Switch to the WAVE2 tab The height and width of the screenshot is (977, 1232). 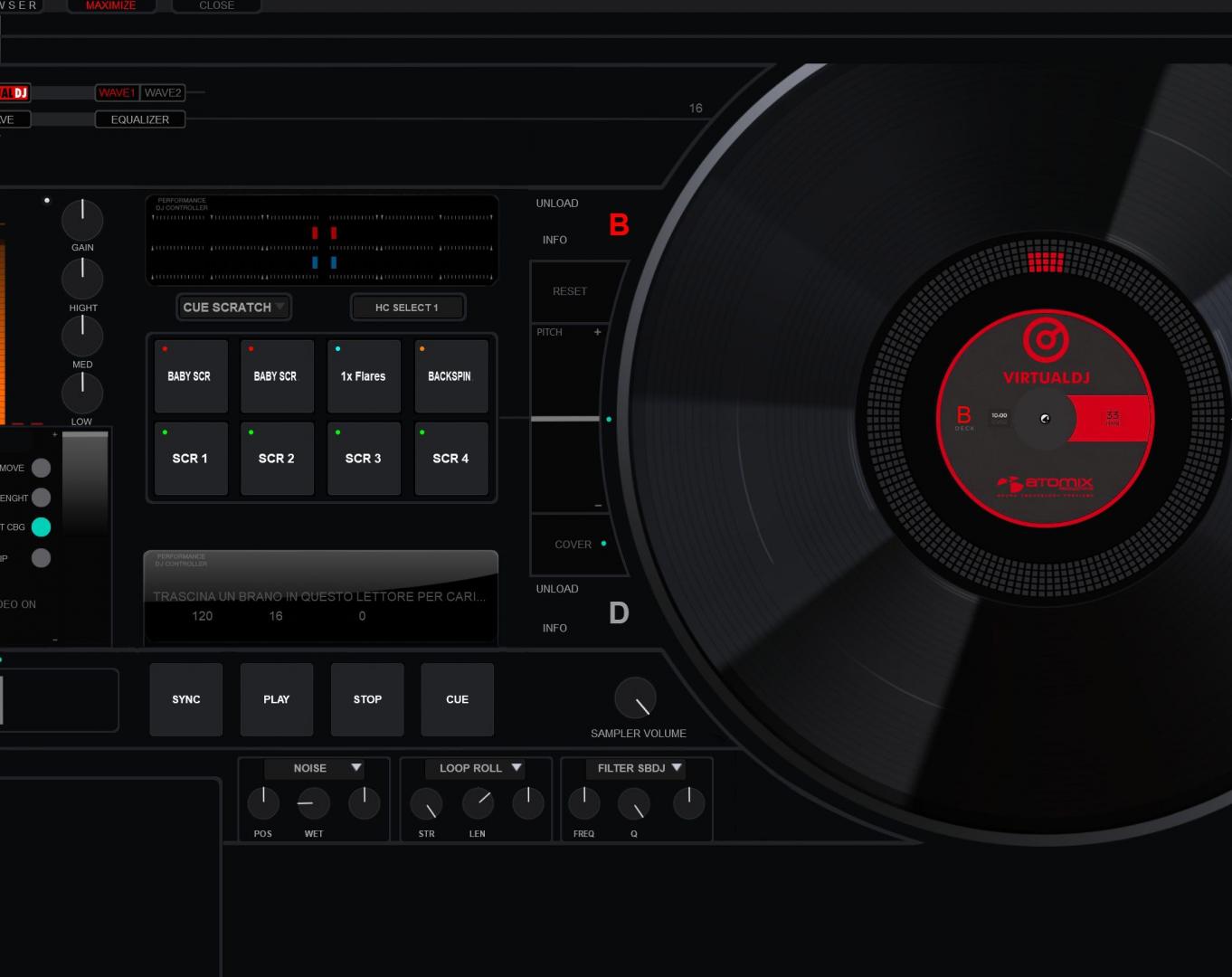point(162,92)
